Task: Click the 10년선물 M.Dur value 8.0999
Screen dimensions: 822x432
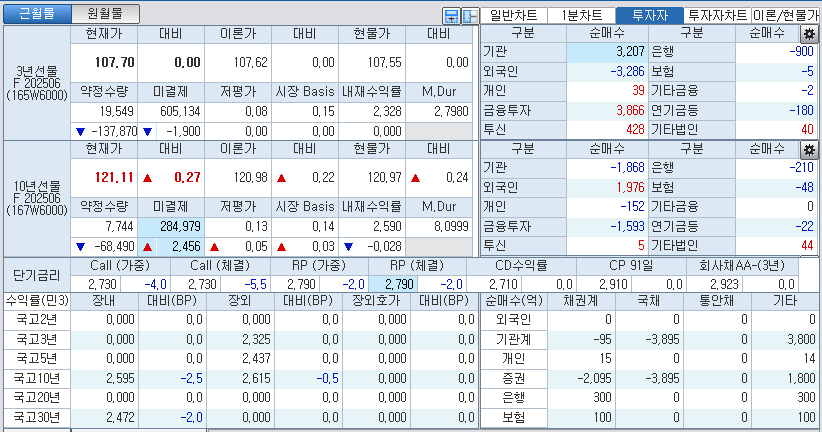Action: pos(451,226)
